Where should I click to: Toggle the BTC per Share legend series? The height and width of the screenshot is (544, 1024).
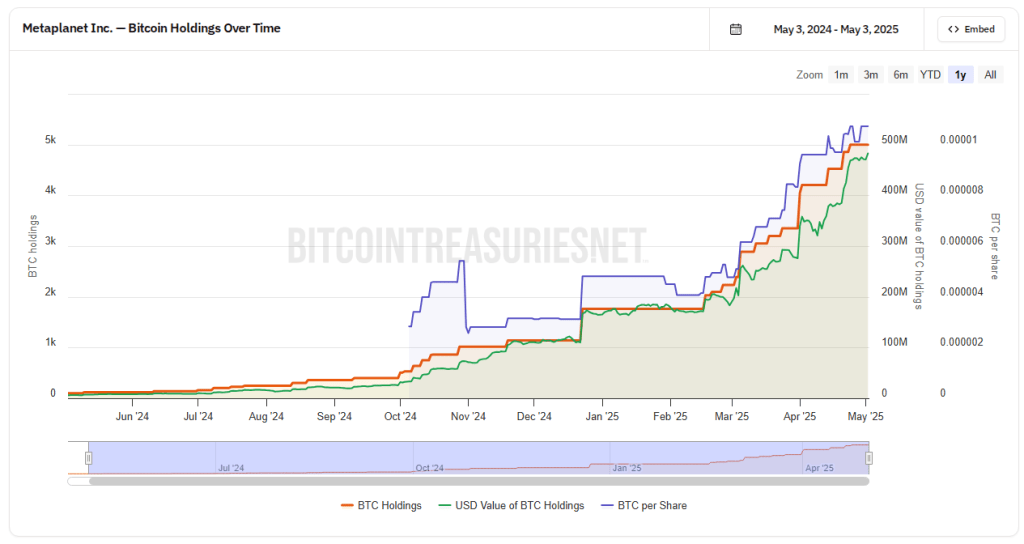pyautogui.click(x=644, y=505)
